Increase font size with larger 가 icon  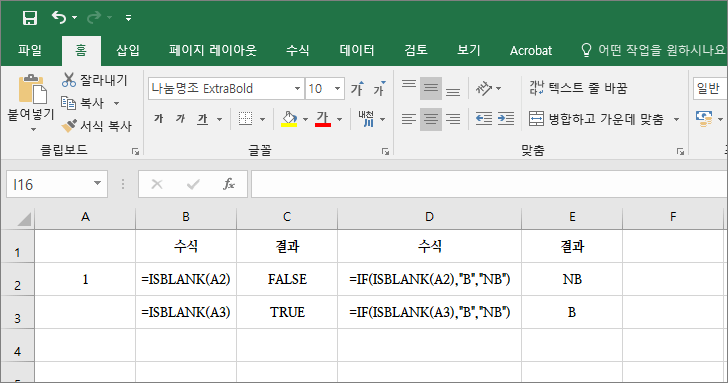[357, 88]
